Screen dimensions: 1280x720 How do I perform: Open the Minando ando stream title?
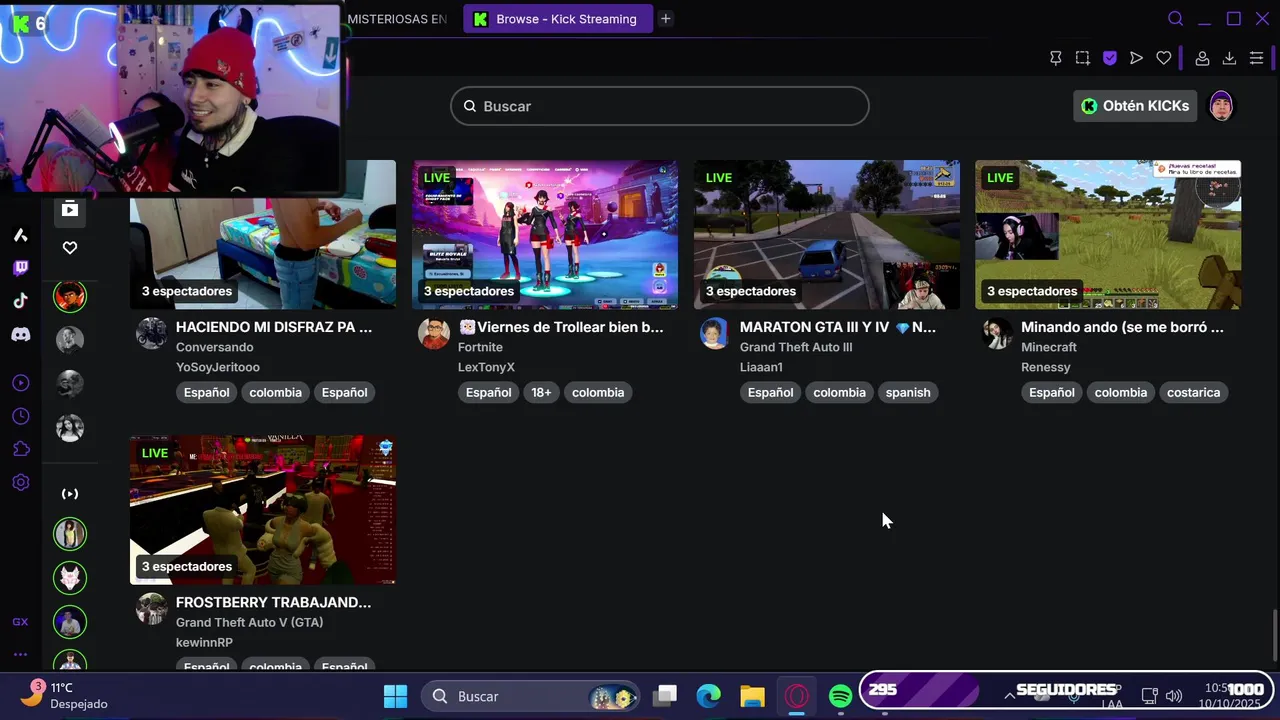tap(1122, 327)
